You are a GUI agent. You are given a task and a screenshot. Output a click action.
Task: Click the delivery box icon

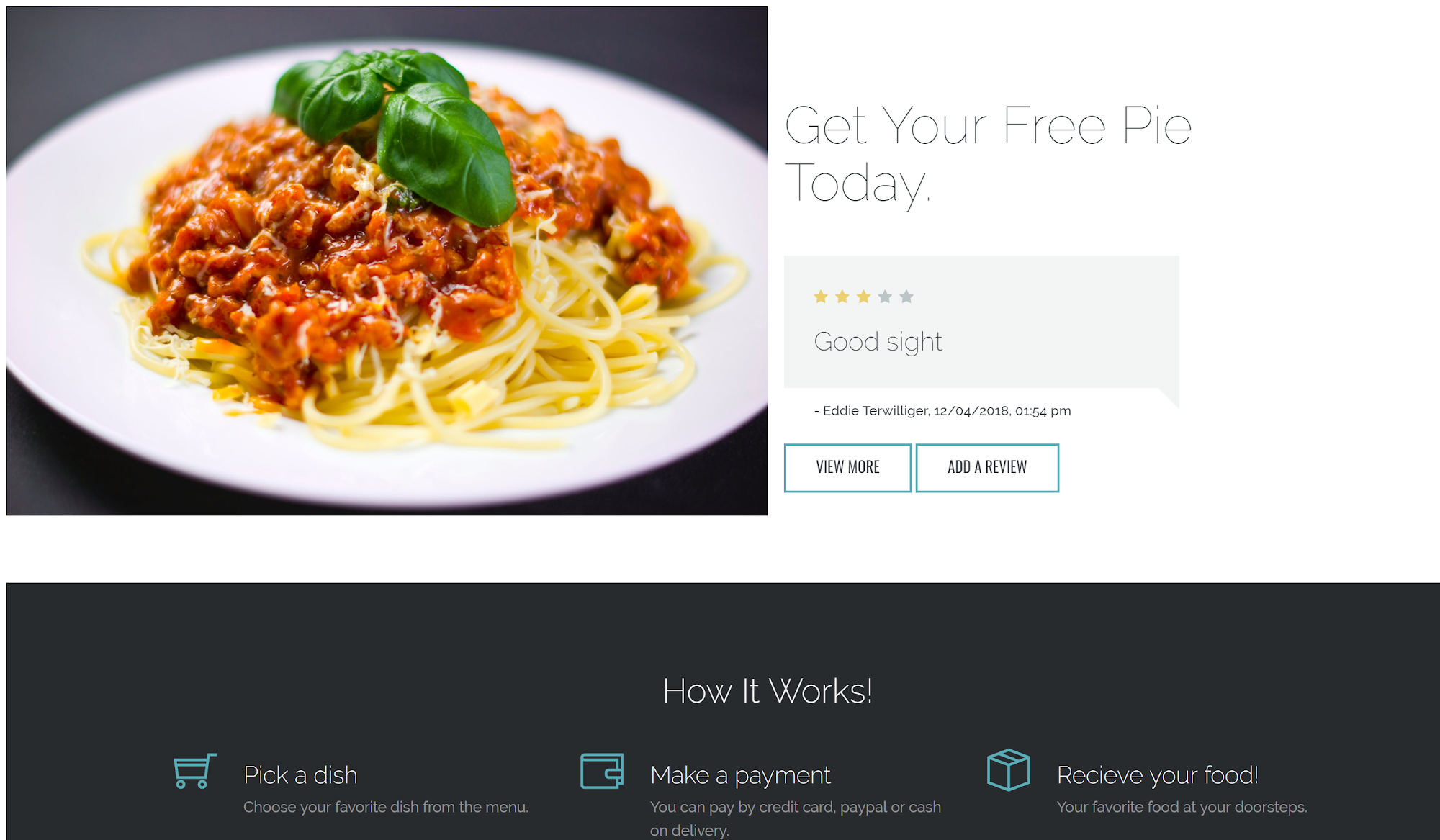click(1008, 770)
